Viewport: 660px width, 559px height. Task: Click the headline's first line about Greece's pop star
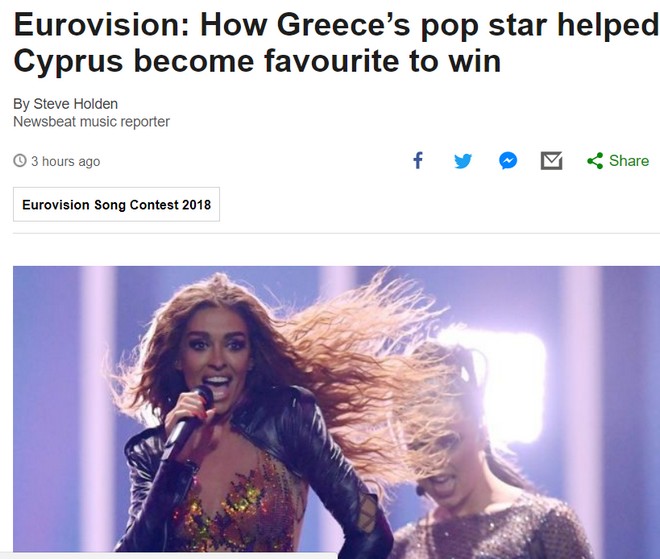[x=335, y=24]
